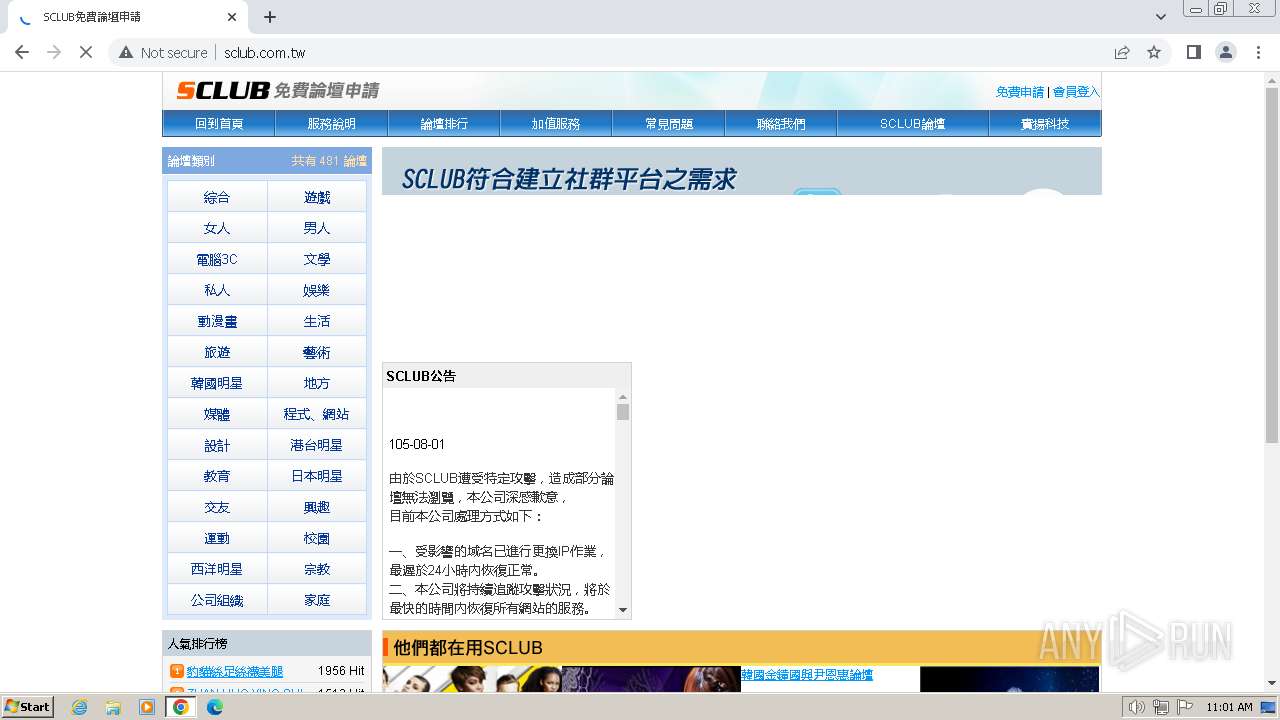This screenshot has width=1280, height=720.
Task: Select the 私人 forum category
Action: pyautogui.click(x=217, y=291)
